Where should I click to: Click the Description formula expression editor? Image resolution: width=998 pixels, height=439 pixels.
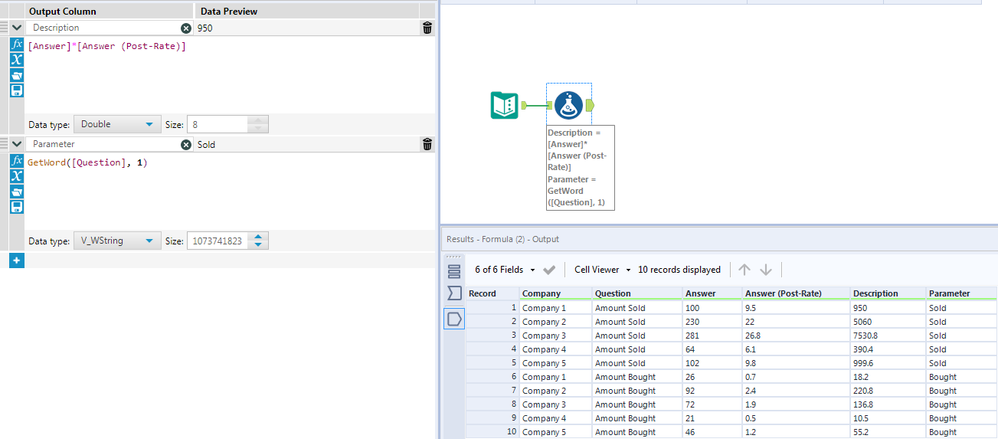[x=230, y=75]
